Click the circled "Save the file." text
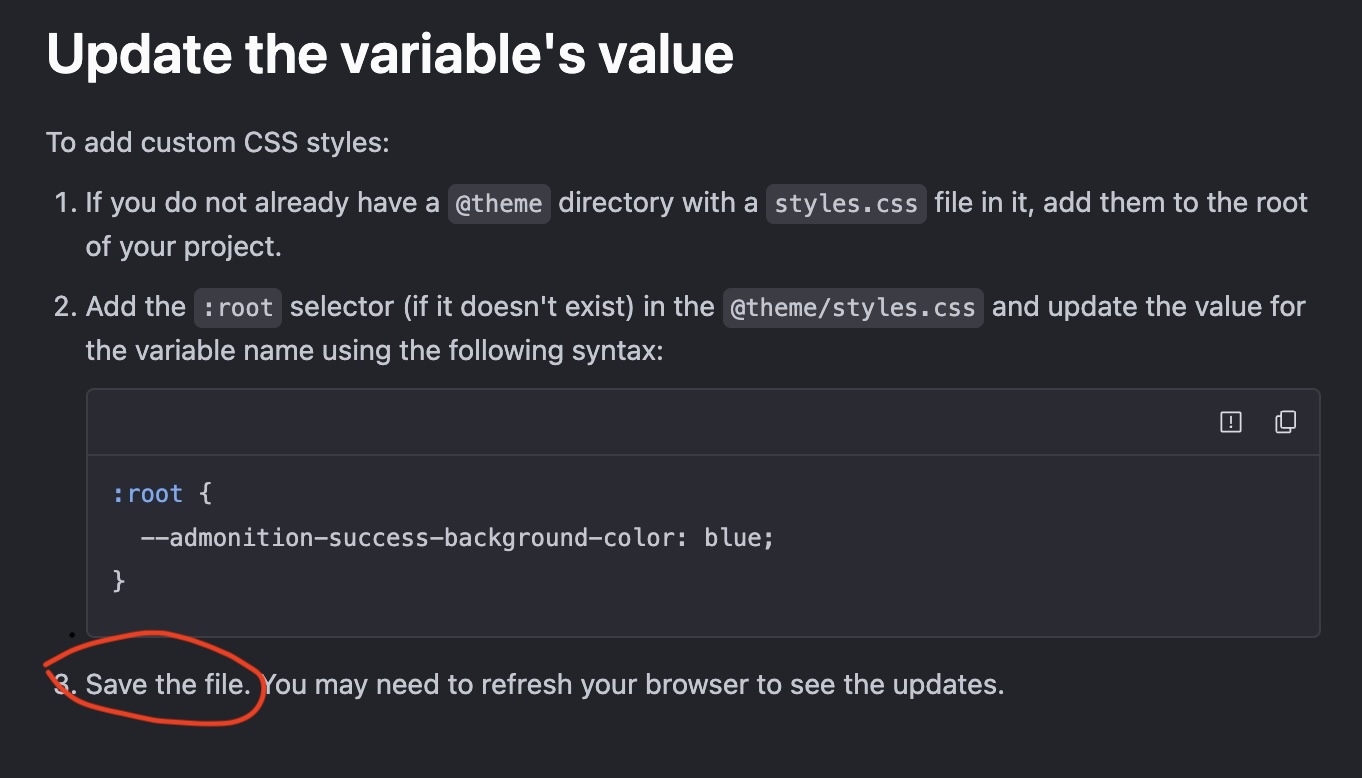The width and height of the screenshot is (1362, 778). tap(168, 685)
